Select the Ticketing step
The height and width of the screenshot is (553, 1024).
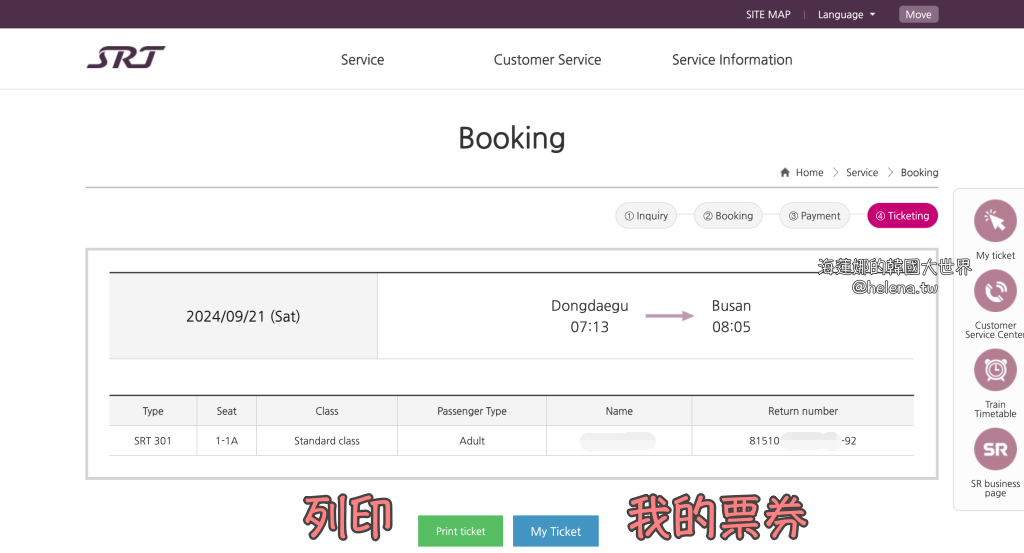(902, 215)
